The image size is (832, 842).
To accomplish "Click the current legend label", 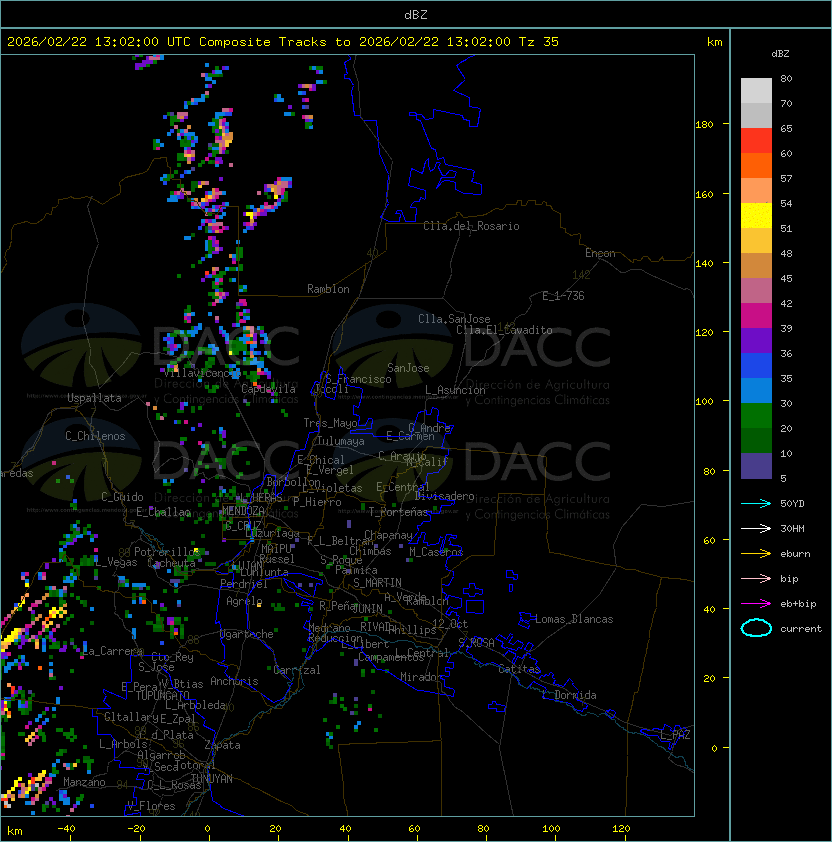I will coord(801,628).
